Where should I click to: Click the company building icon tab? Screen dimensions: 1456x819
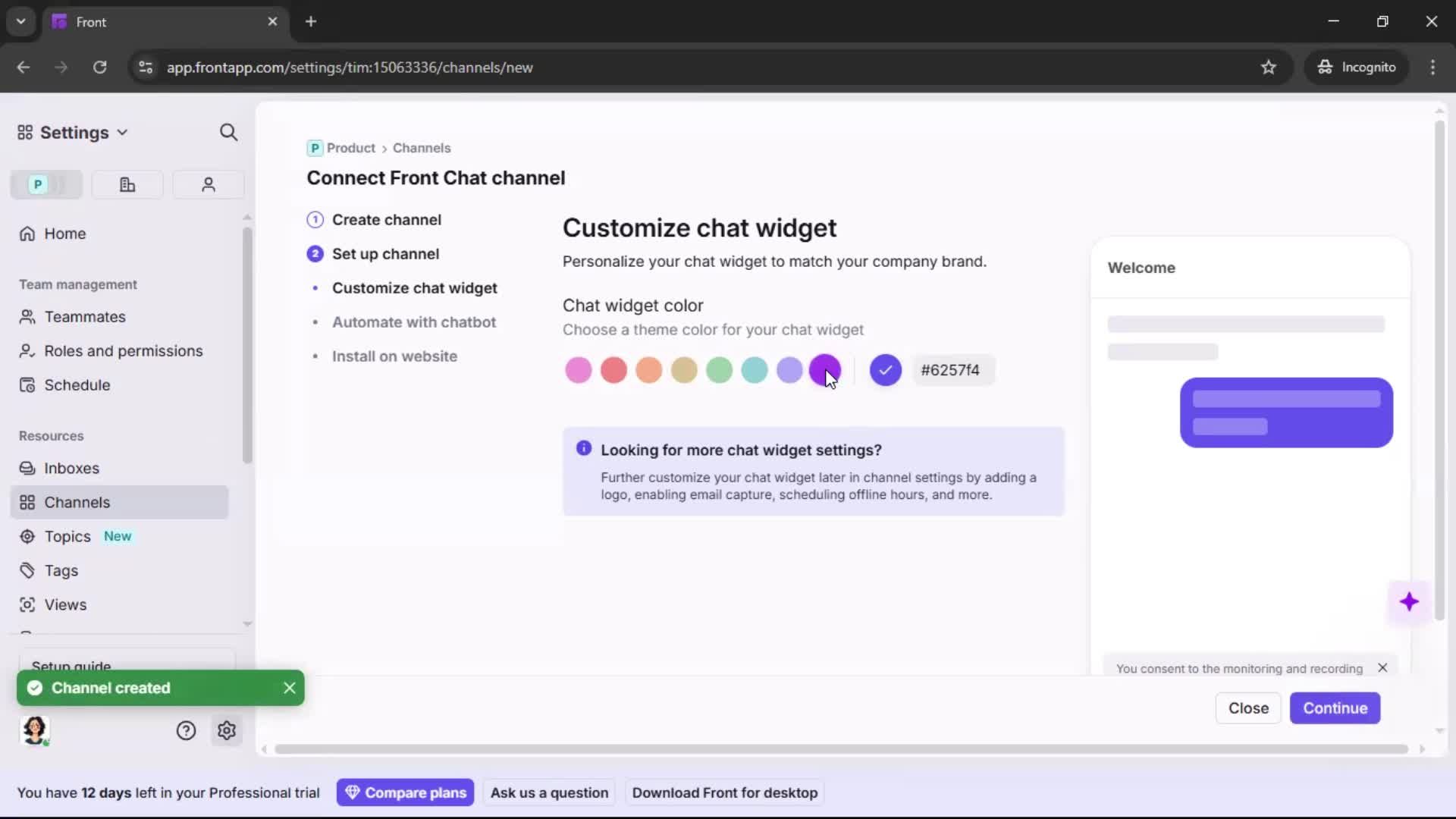[127, 184]
